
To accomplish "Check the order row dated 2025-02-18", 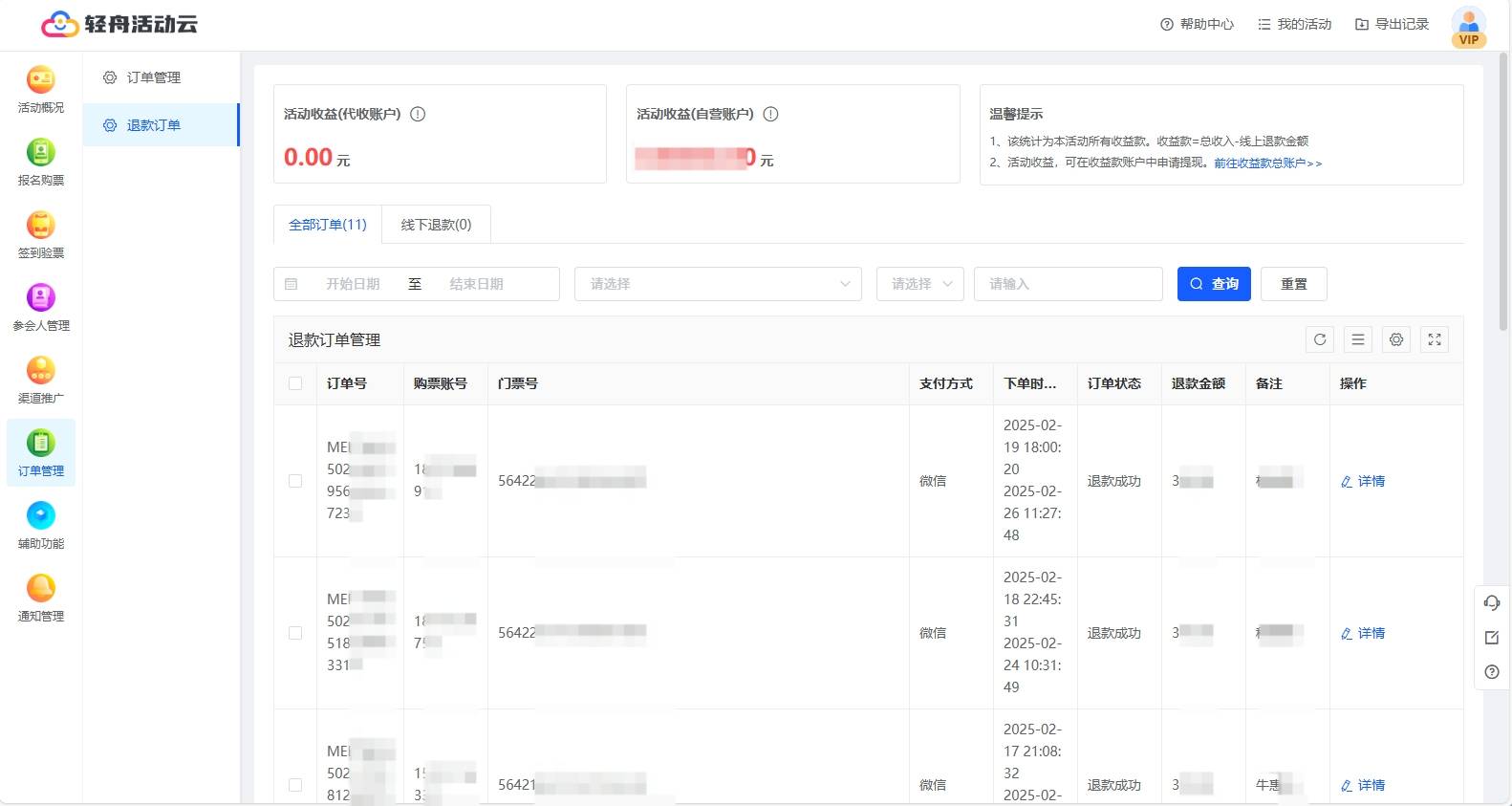I will click(x=295, y=633).
